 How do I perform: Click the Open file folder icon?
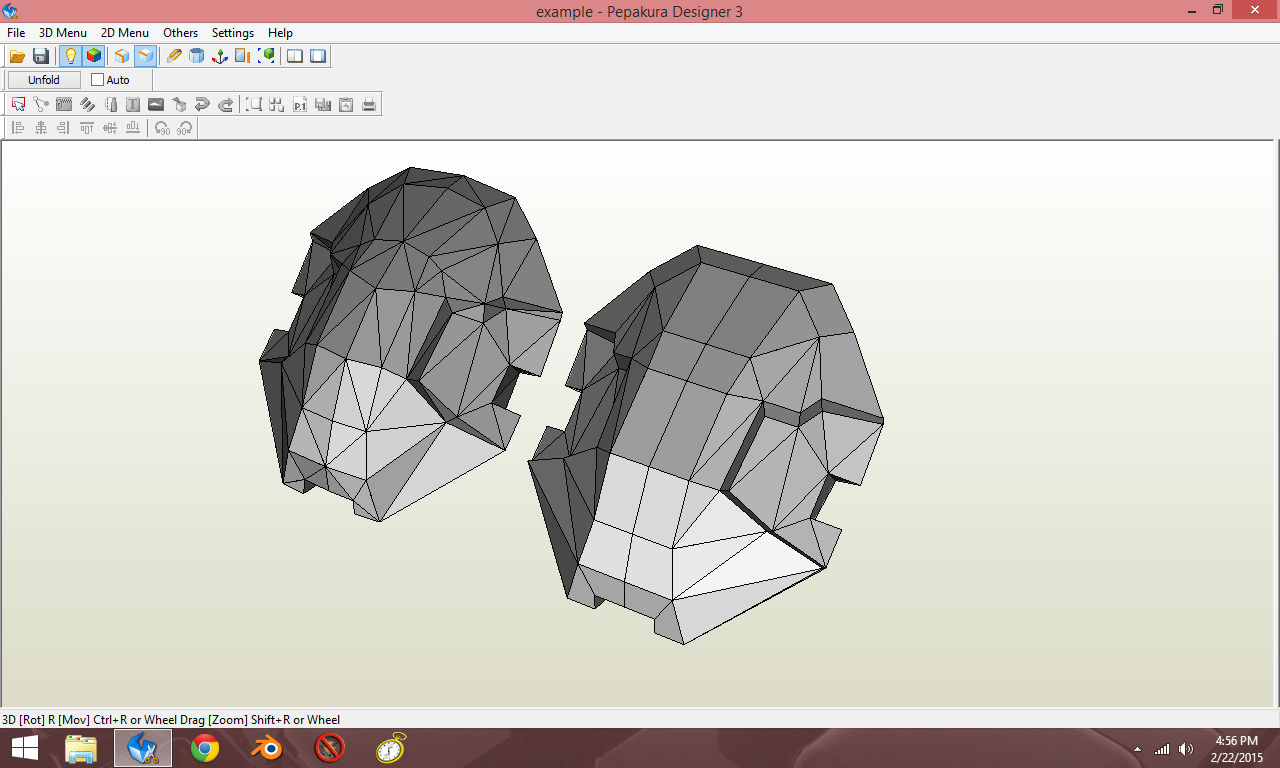pos(17,56)
